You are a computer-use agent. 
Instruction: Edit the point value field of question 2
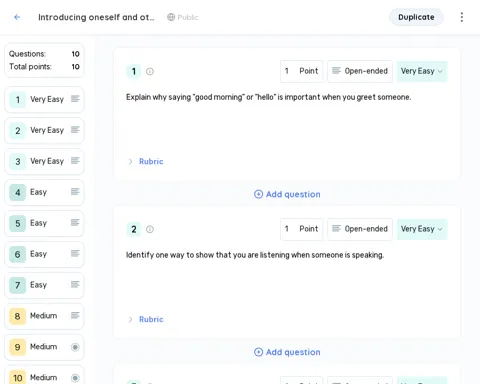(x=301, y=229)
